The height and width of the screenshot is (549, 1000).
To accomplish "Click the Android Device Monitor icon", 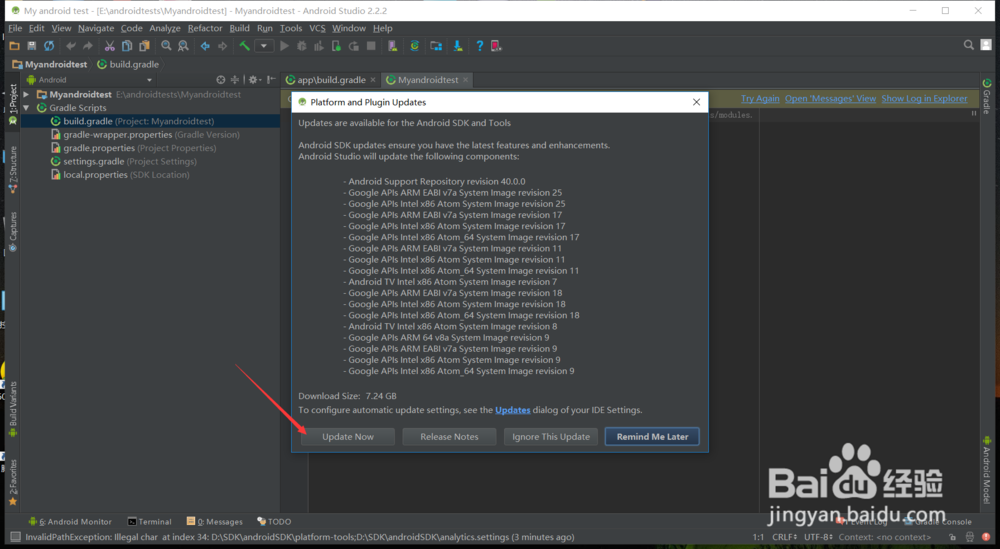I will pyautogui.click(x=496, y=46).
